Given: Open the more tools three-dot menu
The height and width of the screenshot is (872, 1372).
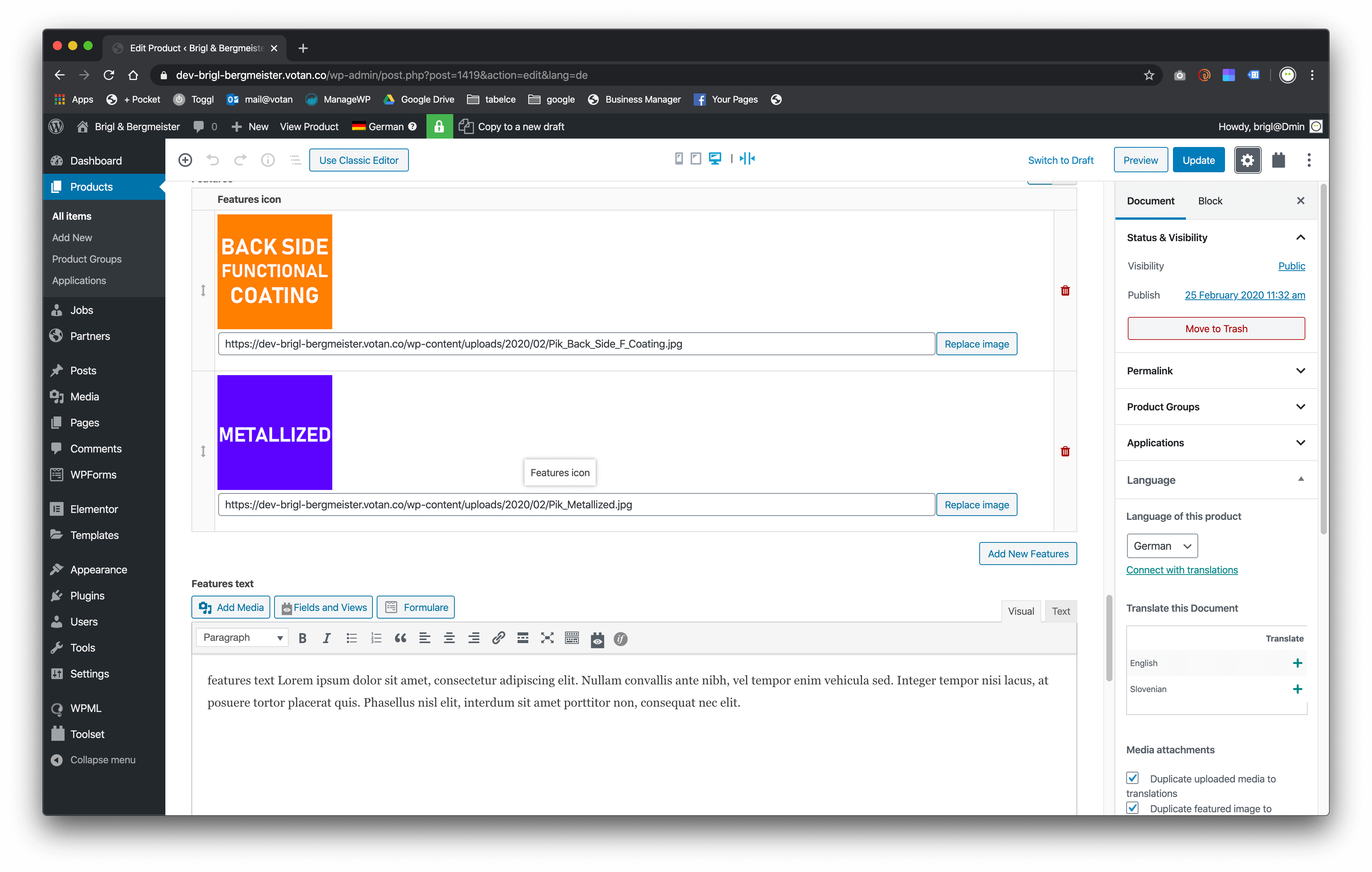Looking at the screenshot, I should (x=1309, y=160).
